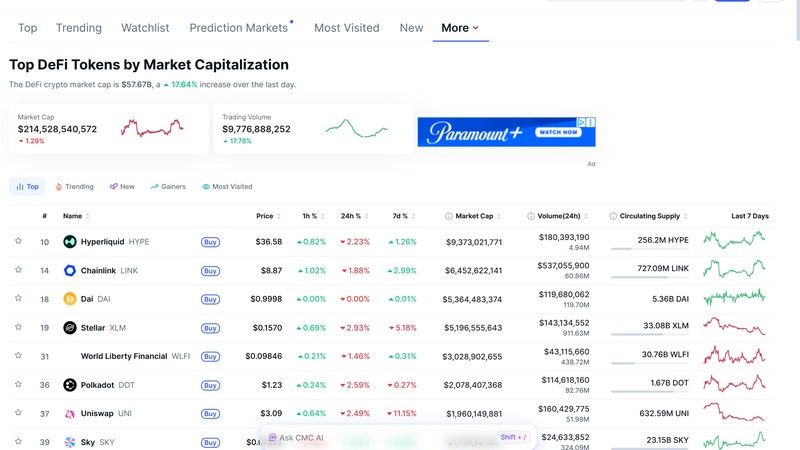Click Buy next to Chainlink

click(210, 271)
